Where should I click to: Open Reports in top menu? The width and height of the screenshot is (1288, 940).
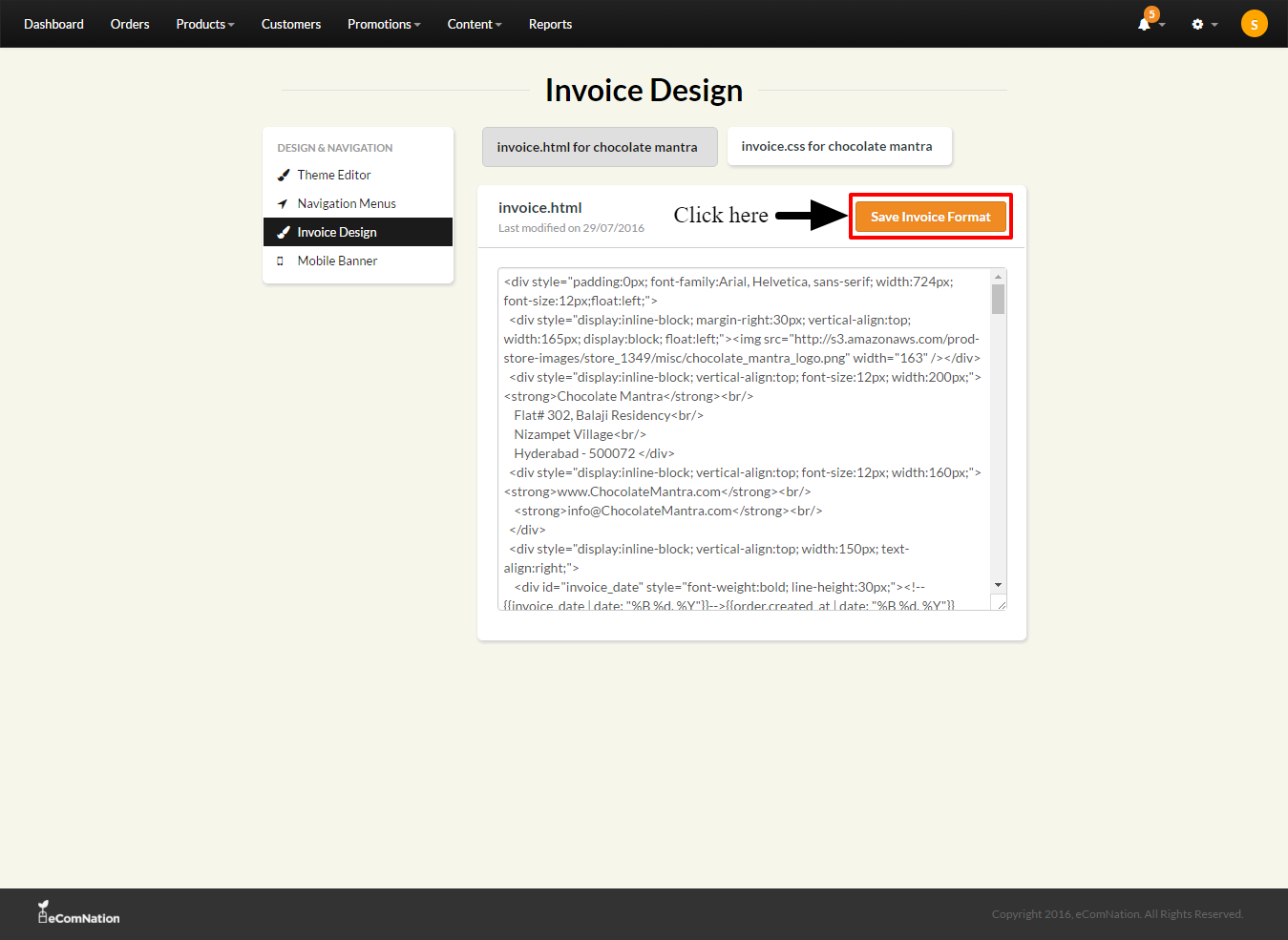tap(551, 24)
